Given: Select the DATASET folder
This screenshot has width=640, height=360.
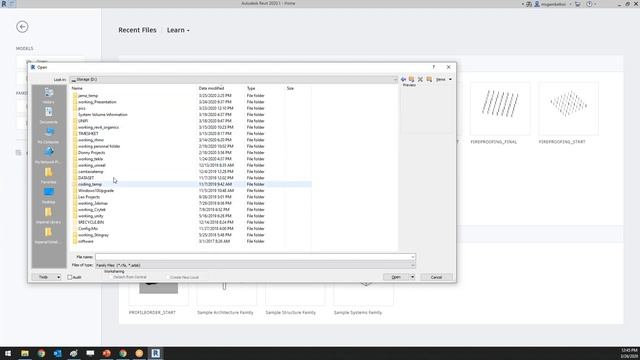Looking at the screenshot, I should point(86,178).
